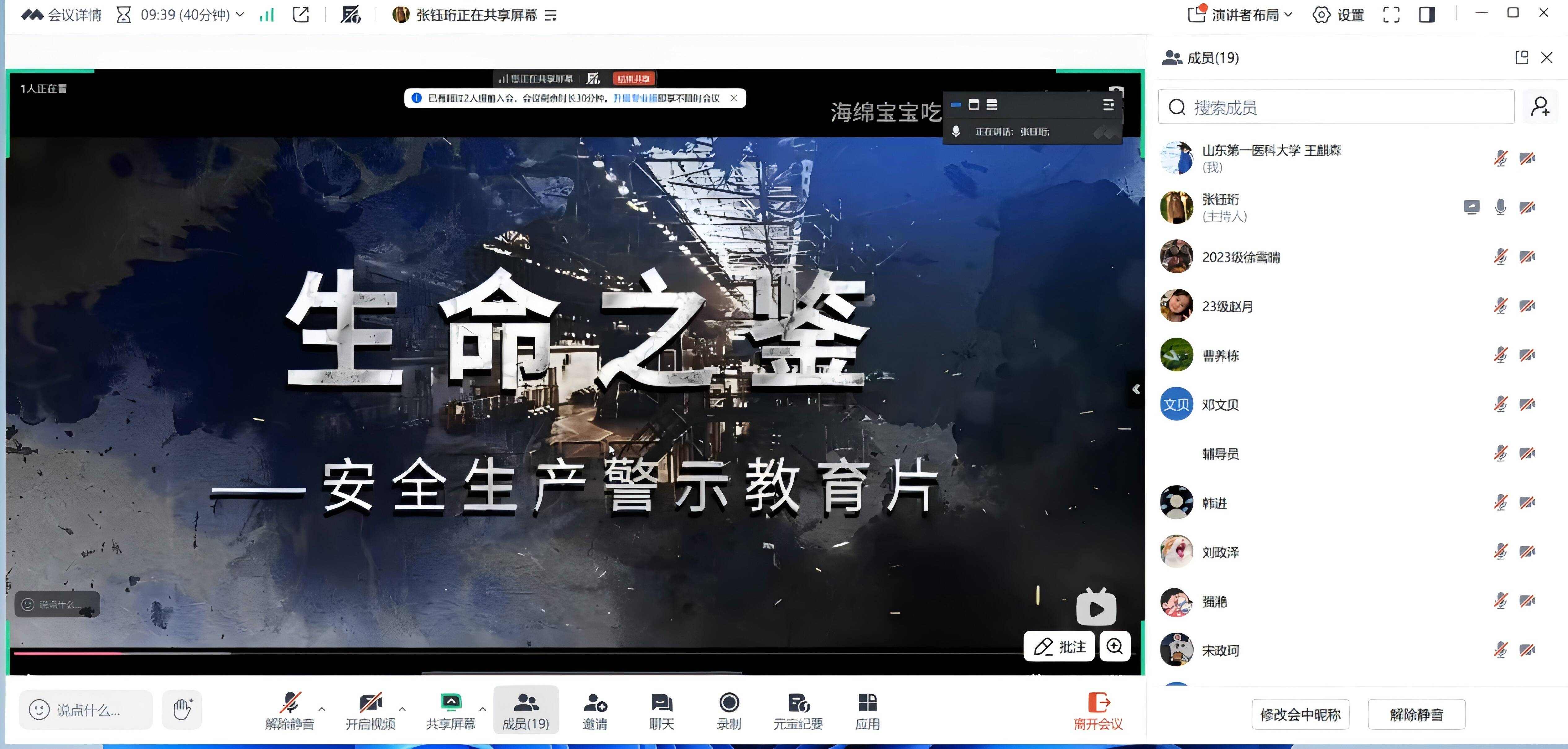Click the 修改会中昵称 button
Image resolution: width=1568 pixels, height=749 pixels.
pos(1300,714)
